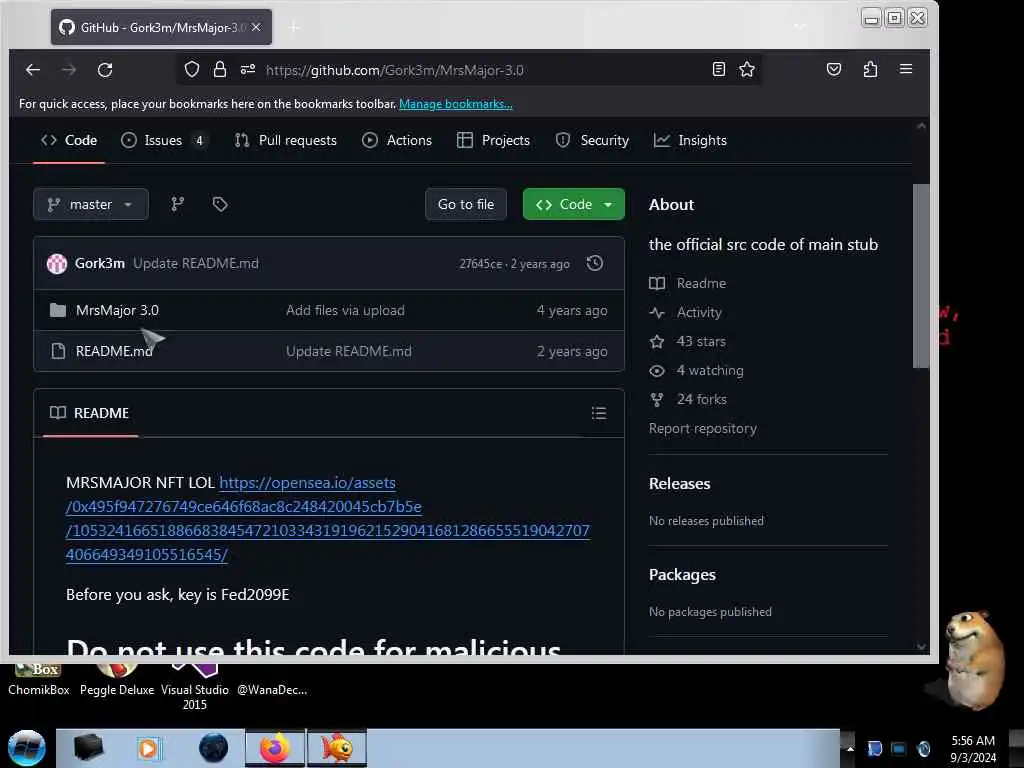Screen dimensions: 1024x768
Task: Open Peggle Deluxe desktop shortcut
Action: tap(117, 682)
